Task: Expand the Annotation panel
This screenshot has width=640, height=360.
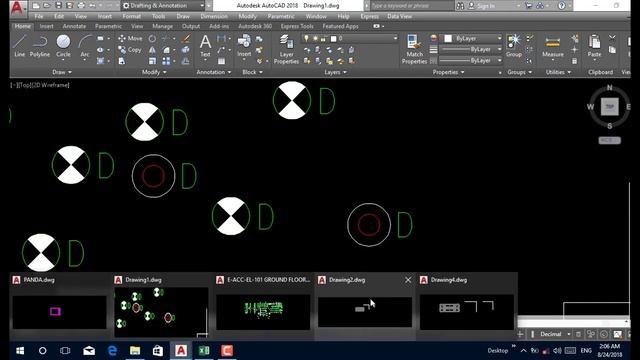Action: click(x=213, y=72)
